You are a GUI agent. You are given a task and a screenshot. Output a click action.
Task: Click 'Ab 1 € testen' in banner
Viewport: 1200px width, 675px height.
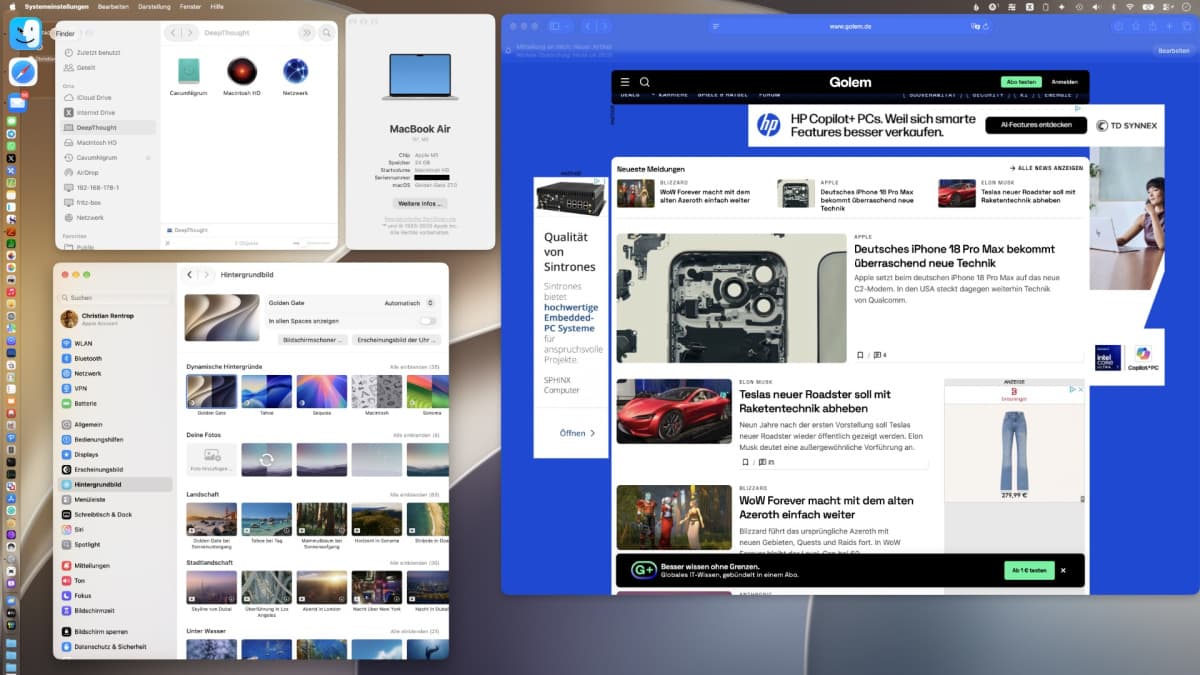(1029, 570)
